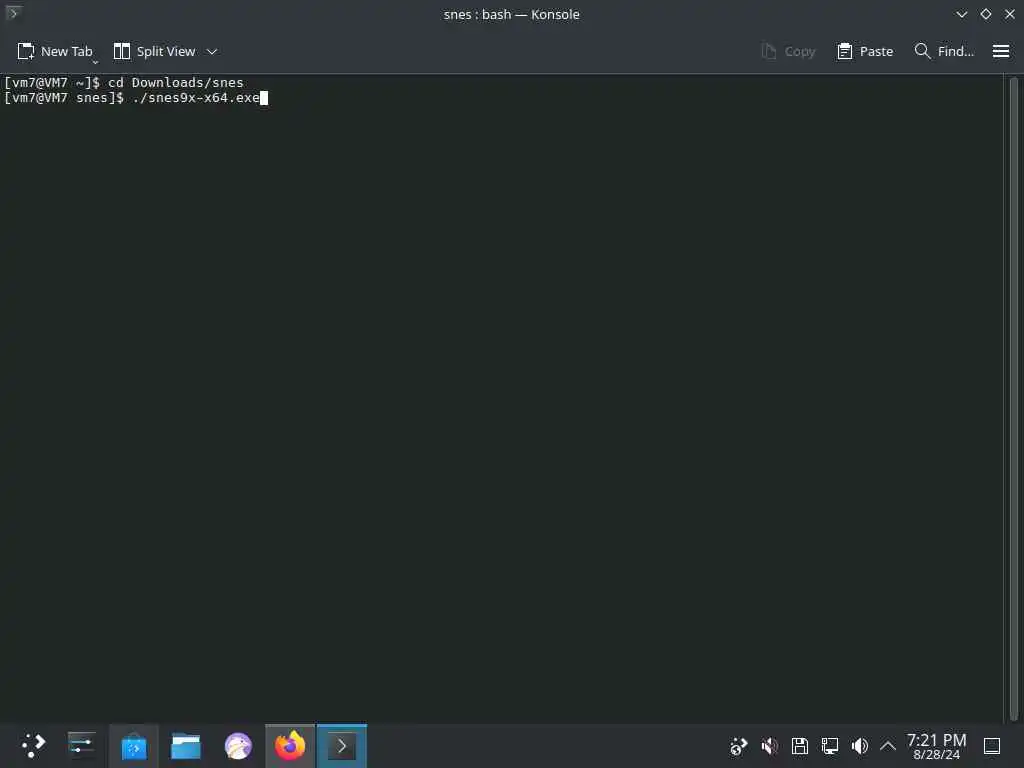This screenshot has height=768, width=1024.
Task: Click Konsole window icon in title bar
Action: coord(14,13)
